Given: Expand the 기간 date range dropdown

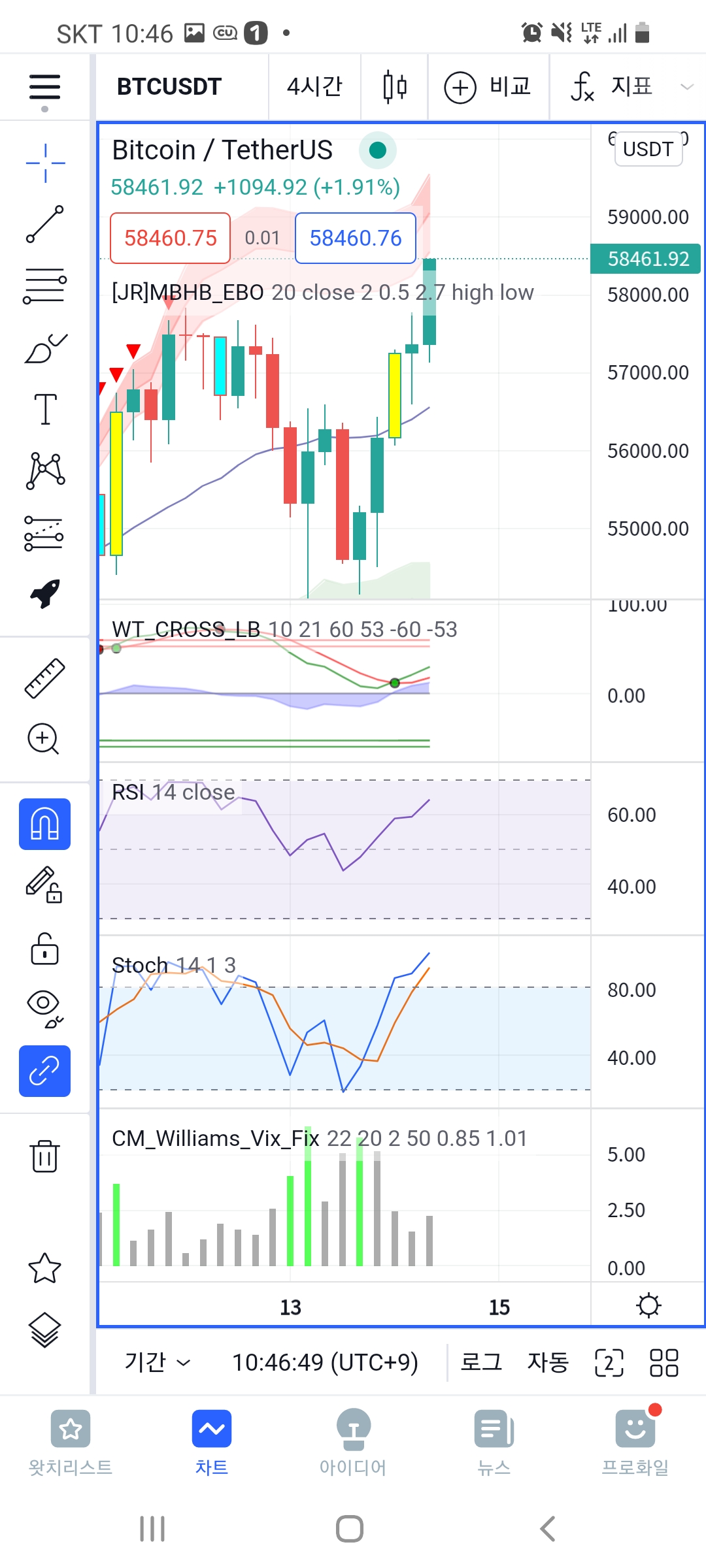Looking at the screenshot, I should coord(157,1362).
